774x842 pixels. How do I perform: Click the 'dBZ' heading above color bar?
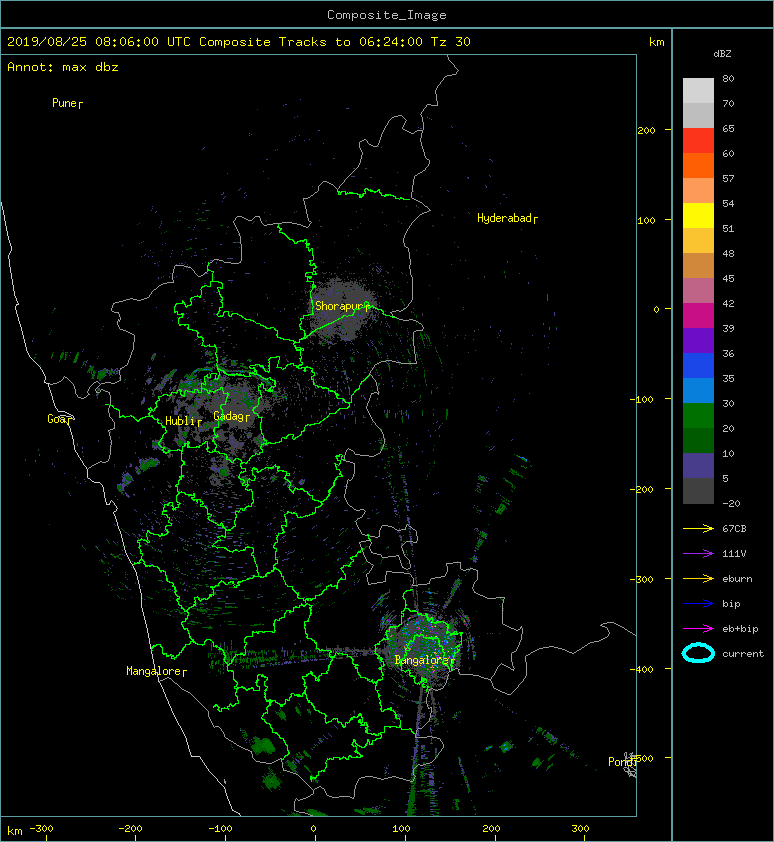coord(722,54)
